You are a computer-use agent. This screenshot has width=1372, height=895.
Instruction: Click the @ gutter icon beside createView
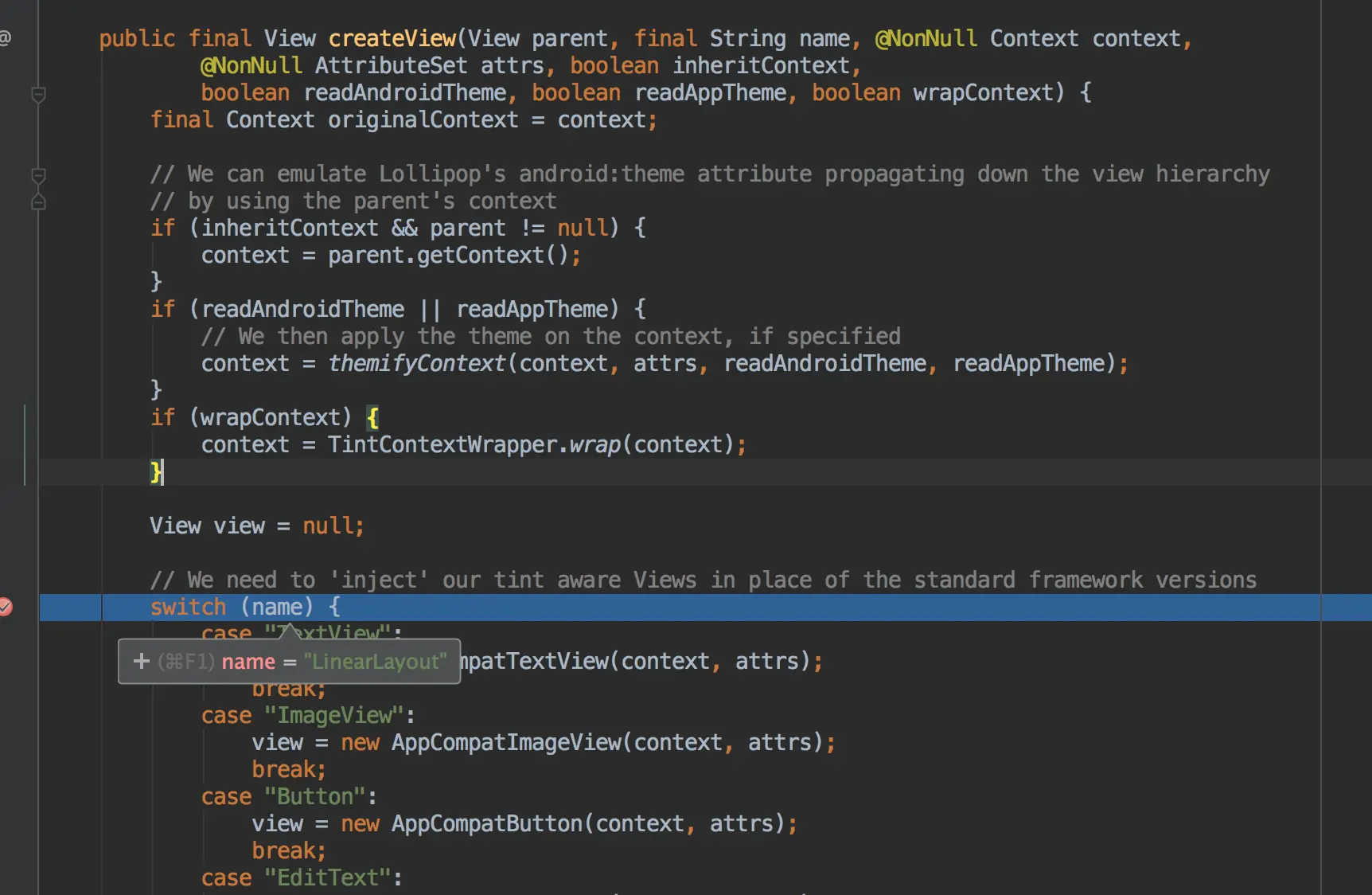tap(5, 37)
